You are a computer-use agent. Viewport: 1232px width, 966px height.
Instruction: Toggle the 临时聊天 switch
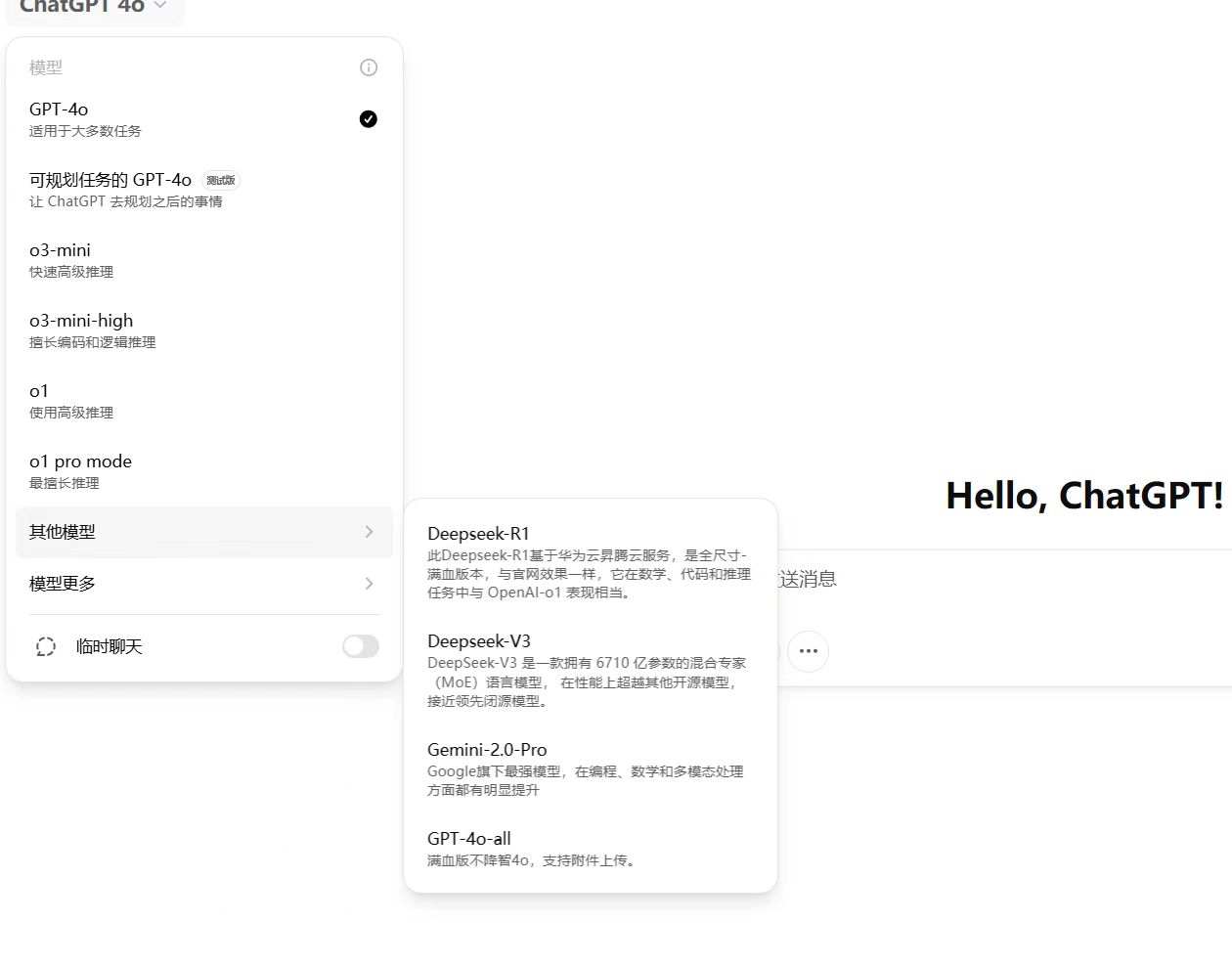point(361,646)
